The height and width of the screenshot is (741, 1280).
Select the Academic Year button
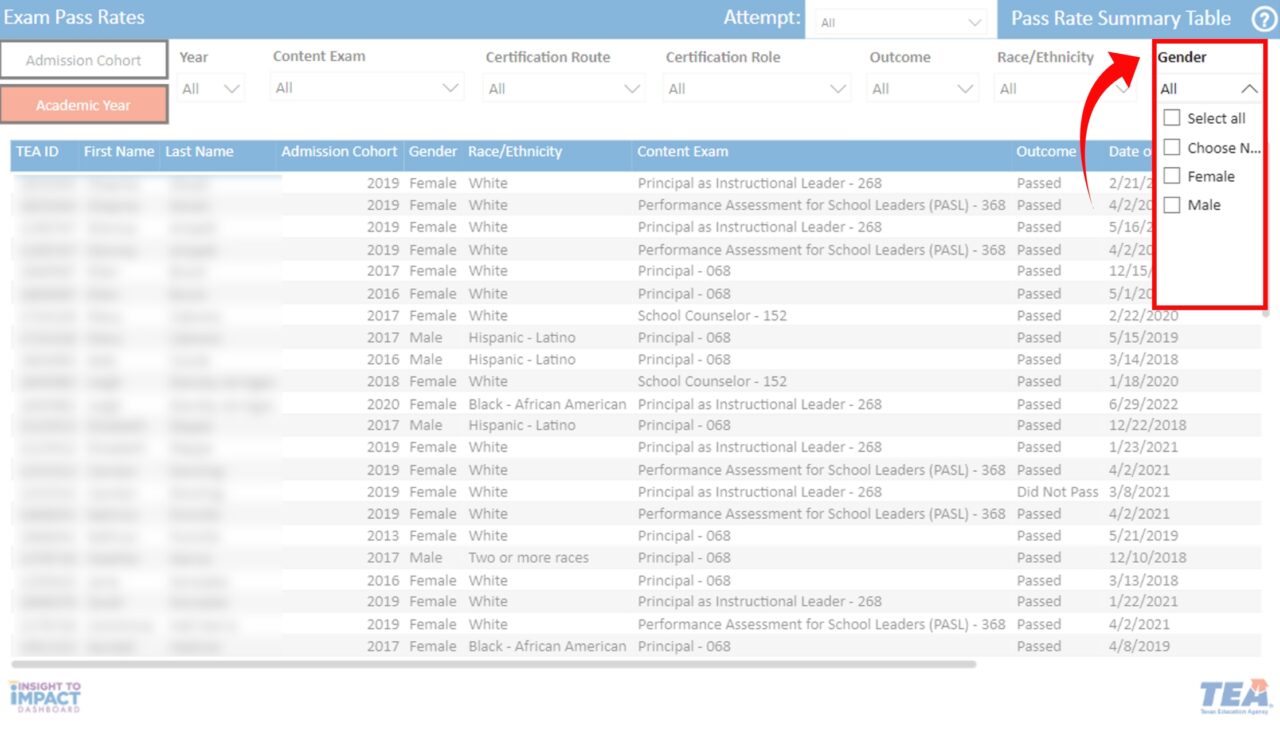click(x=84, y=105)
